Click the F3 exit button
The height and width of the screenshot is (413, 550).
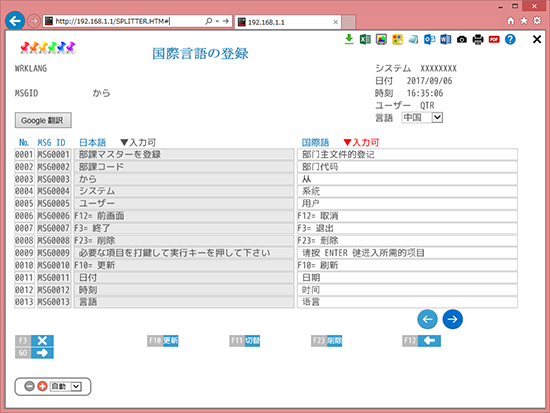34,340
